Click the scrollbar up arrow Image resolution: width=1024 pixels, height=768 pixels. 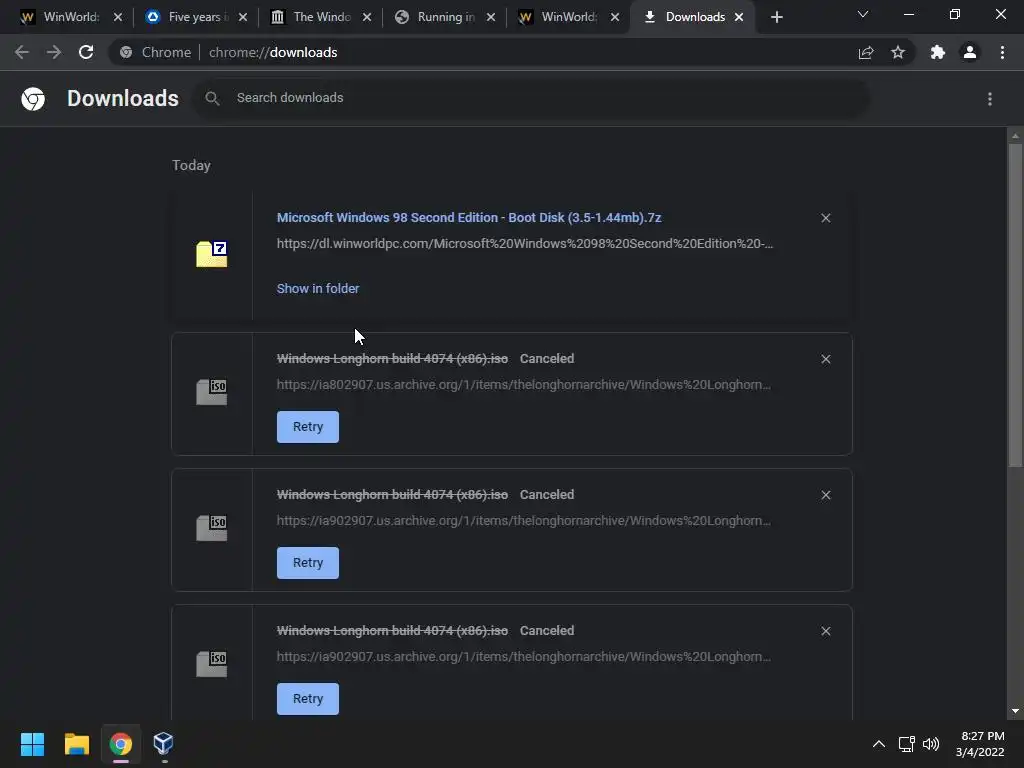tap(1015, 136)
